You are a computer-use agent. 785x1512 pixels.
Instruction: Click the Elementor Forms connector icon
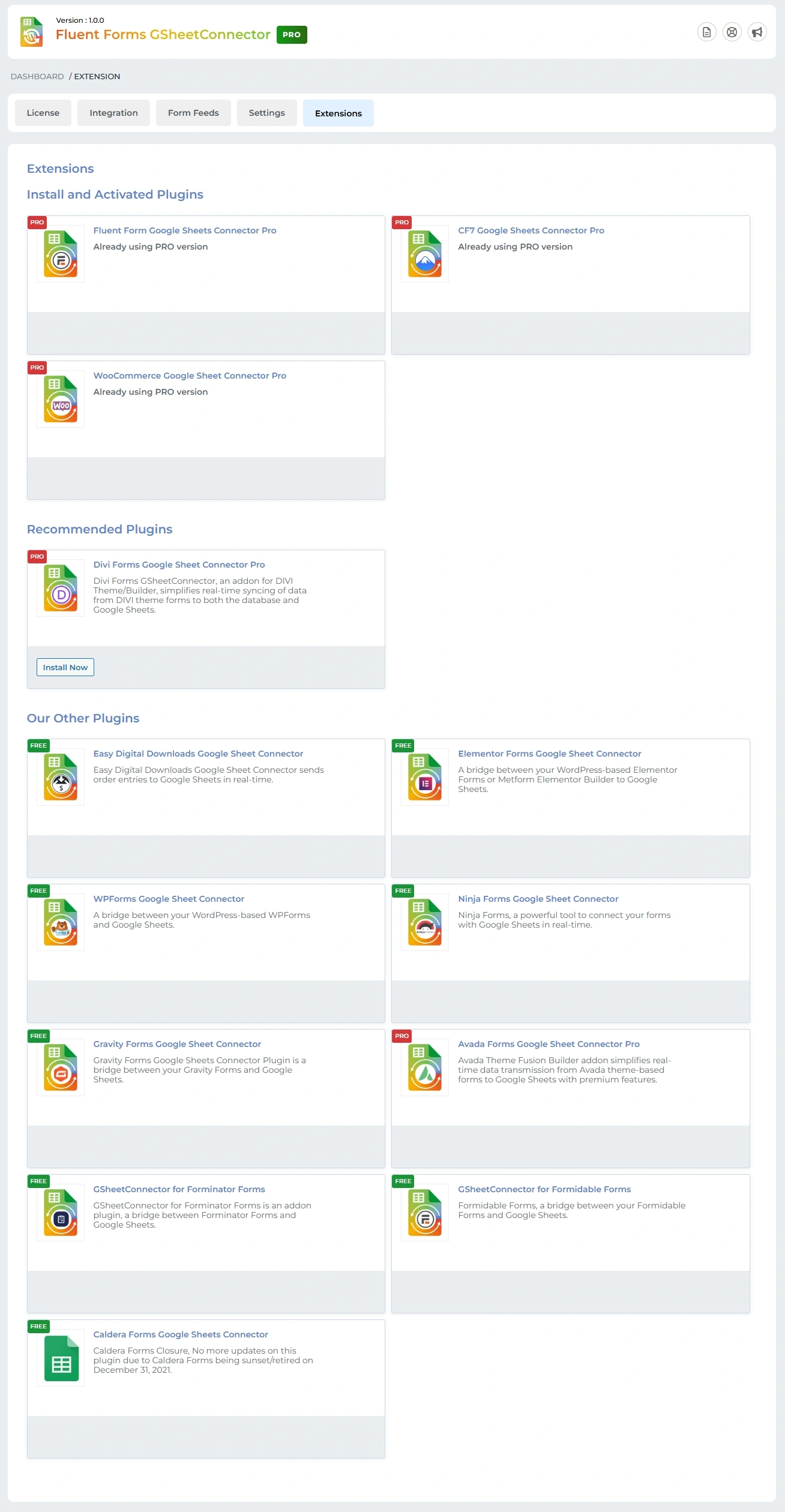coord(425,777)
